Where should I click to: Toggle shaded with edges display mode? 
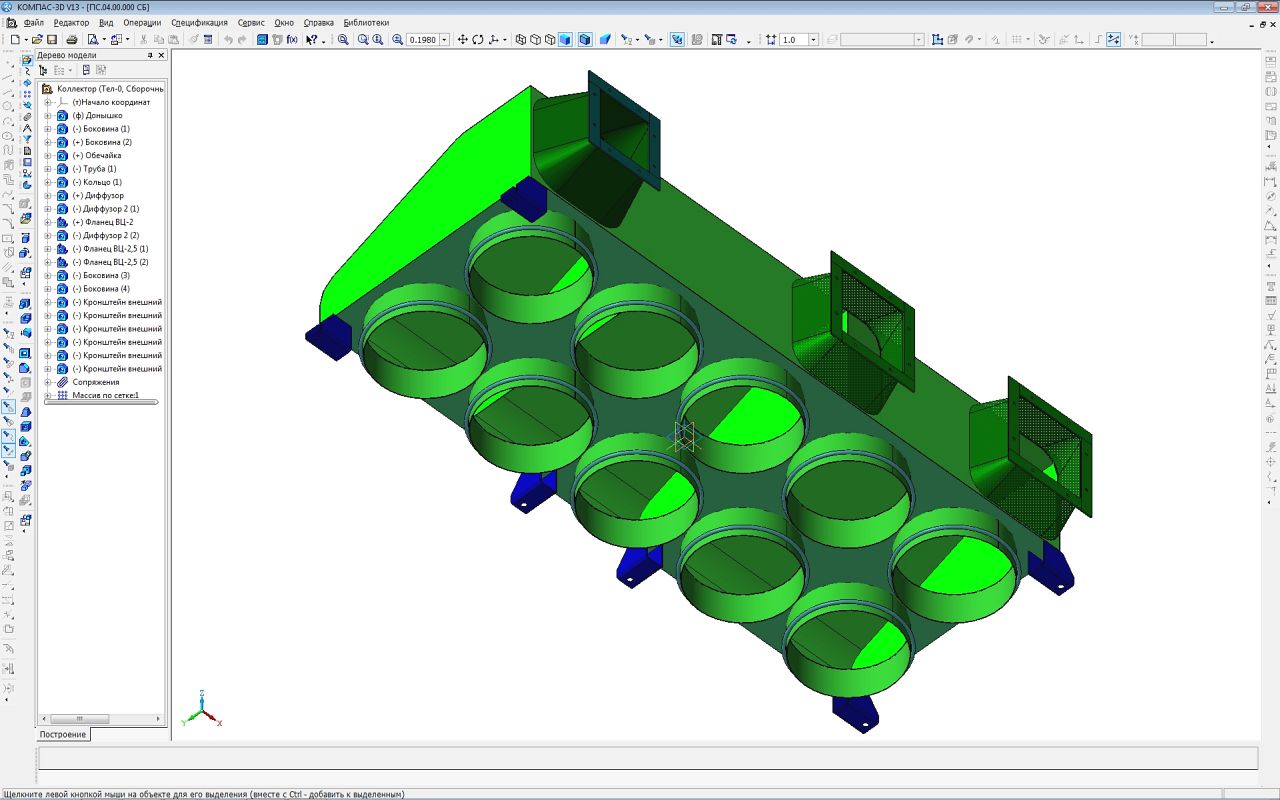(x=585, y=40)
